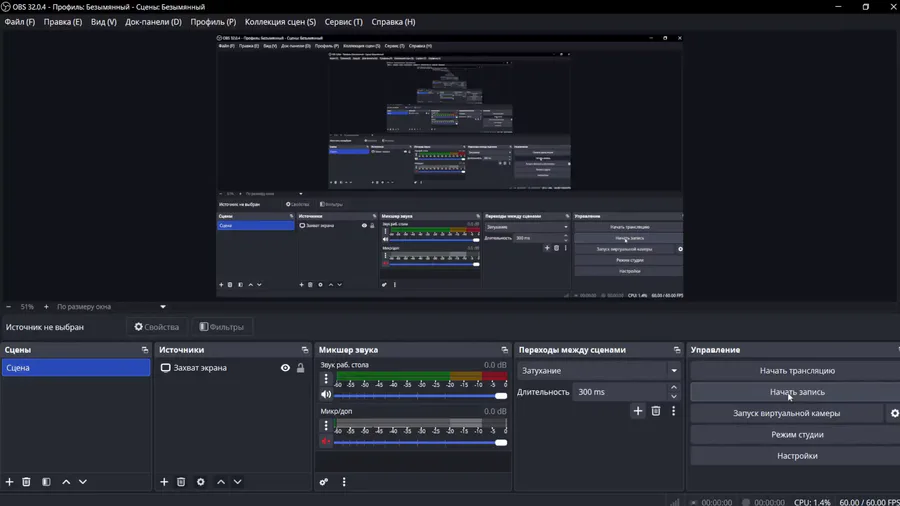Click Свойства button above docks
The width and height of the screenshot is (900, 506).
pyautogui.click(x=157, y=327)
